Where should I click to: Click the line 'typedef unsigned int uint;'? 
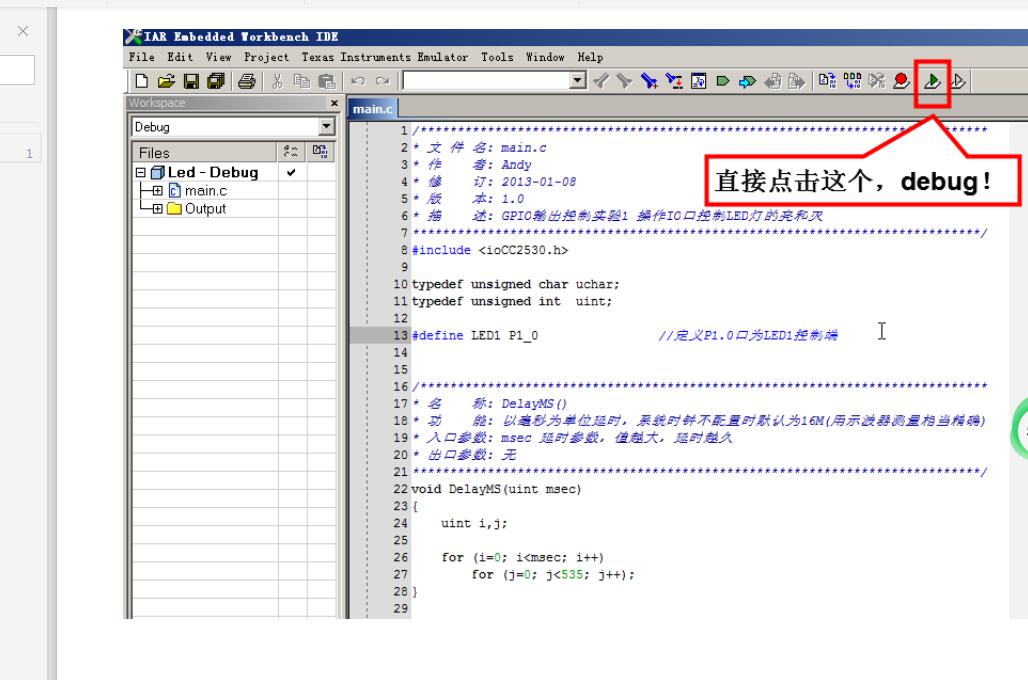pos(512,302)
